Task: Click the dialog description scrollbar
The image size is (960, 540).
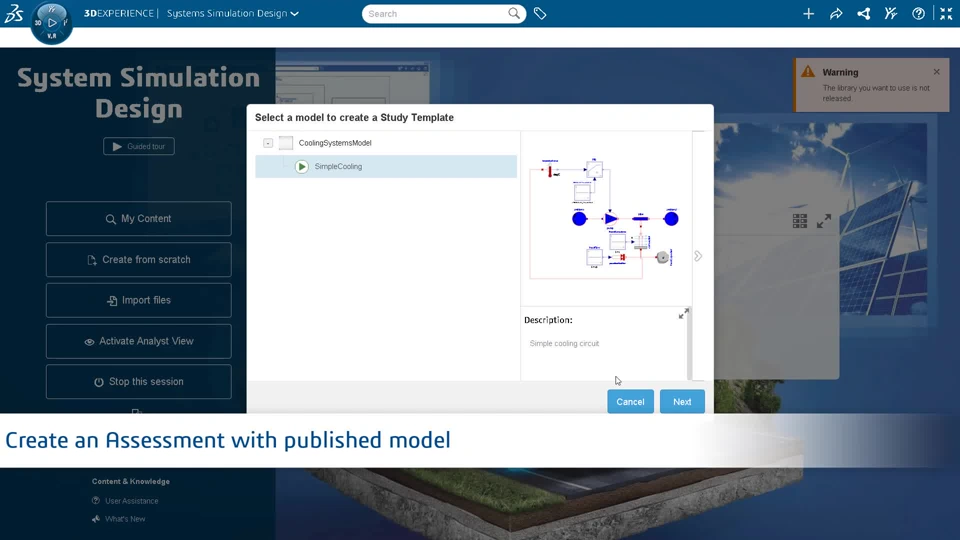Action: point(689,343)
